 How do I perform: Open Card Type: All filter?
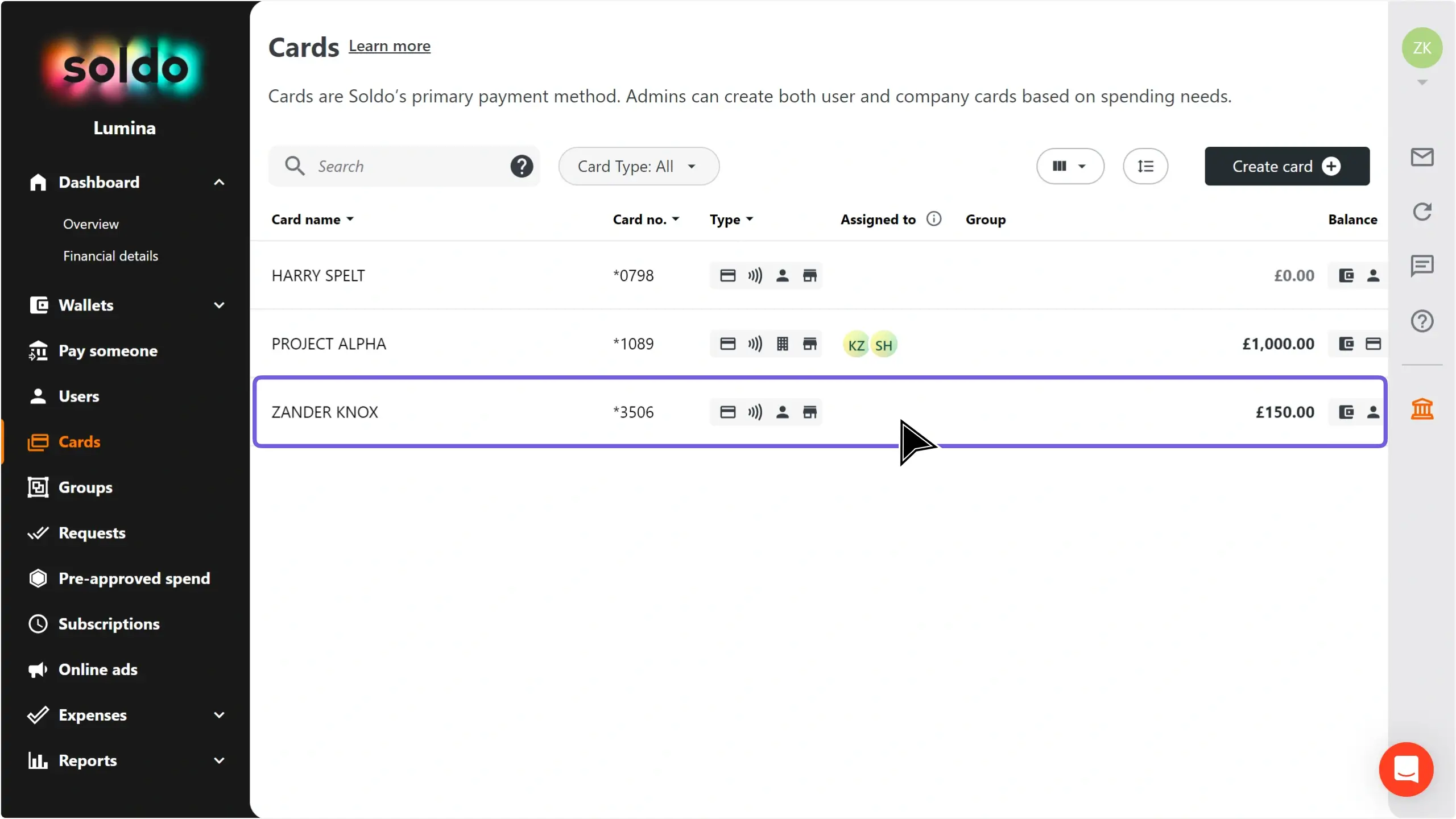639,166
